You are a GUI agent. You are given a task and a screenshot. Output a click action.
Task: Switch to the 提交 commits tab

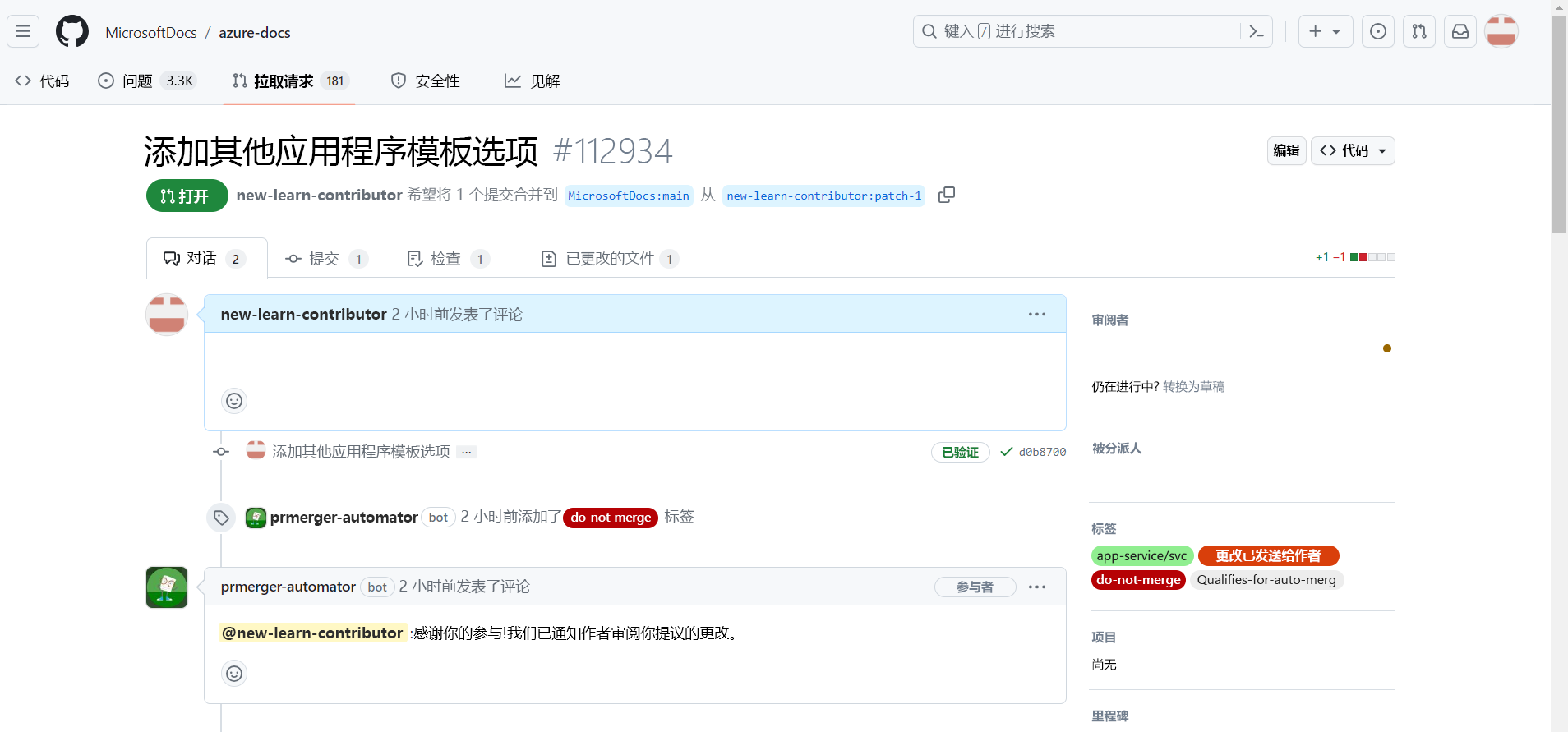click(x=326, y=259)
